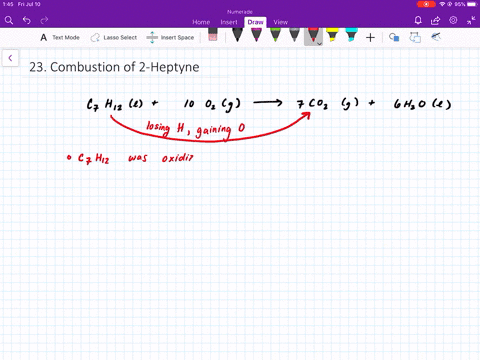
Task: Activate Lasso Select
Action: point(114,38)
